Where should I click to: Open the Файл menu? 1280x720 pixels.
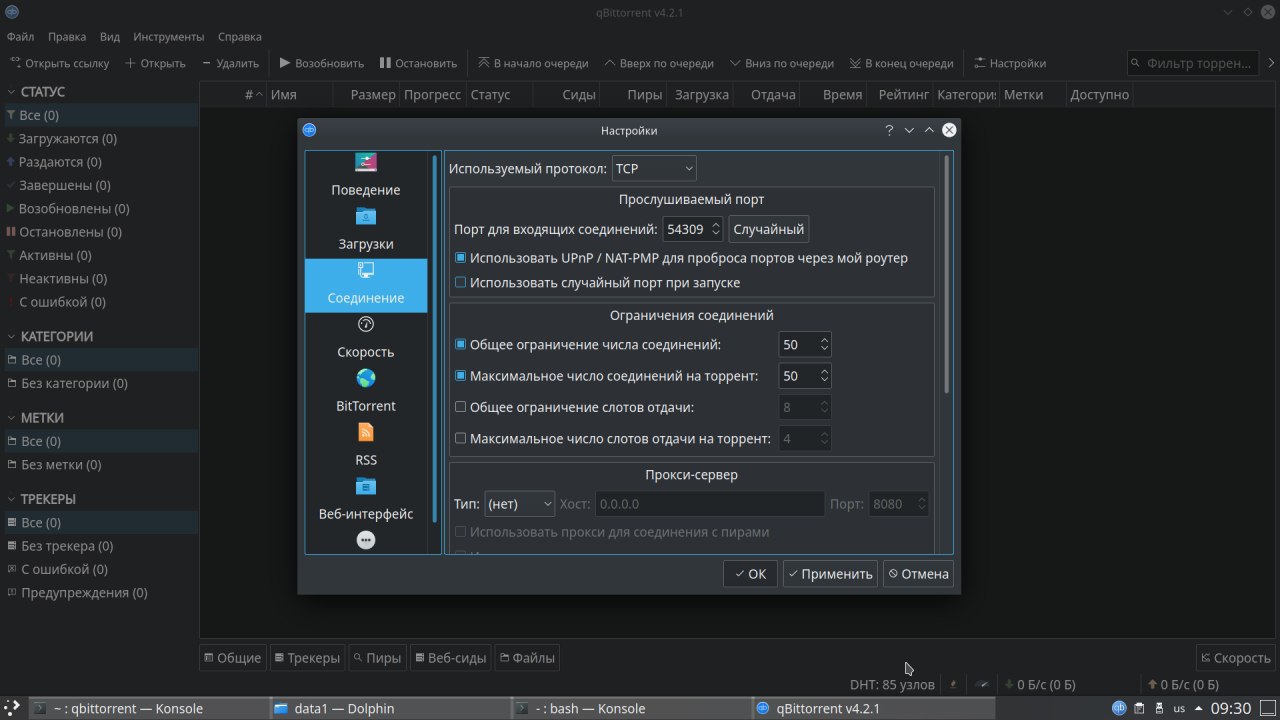(20, 37)
